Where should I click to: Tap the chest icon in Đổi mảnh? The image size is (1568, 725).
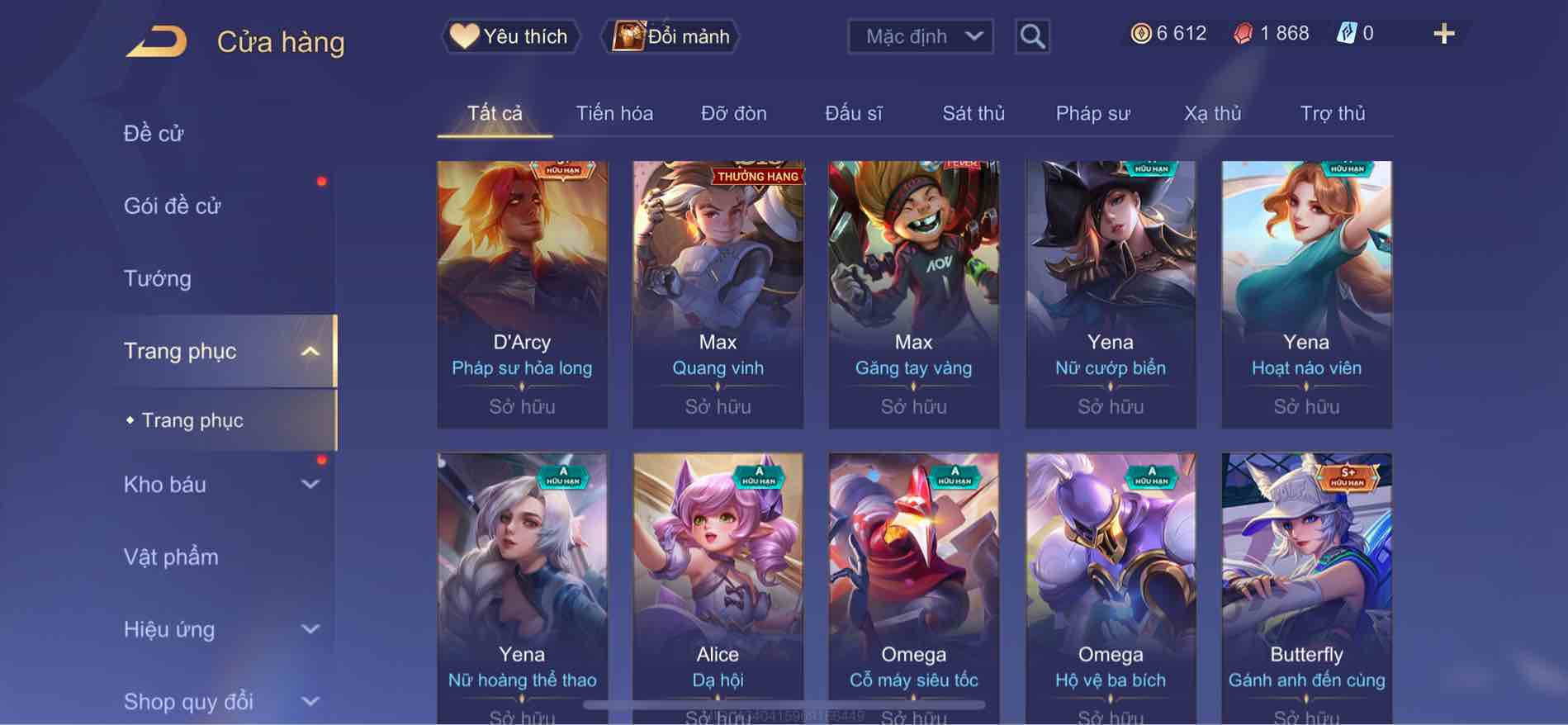coord(628,36)
